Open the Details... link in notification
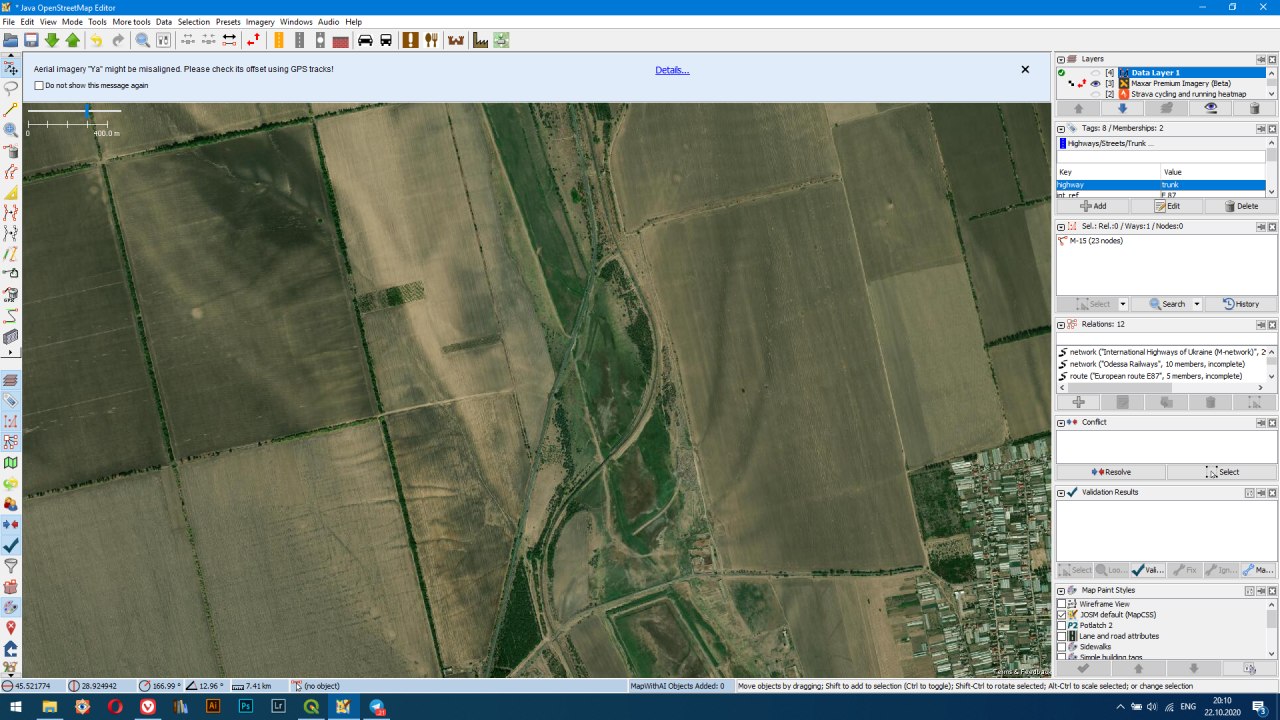Viewport: 1280px width, 720px height. pyautogui.click(x=672, y=70)
